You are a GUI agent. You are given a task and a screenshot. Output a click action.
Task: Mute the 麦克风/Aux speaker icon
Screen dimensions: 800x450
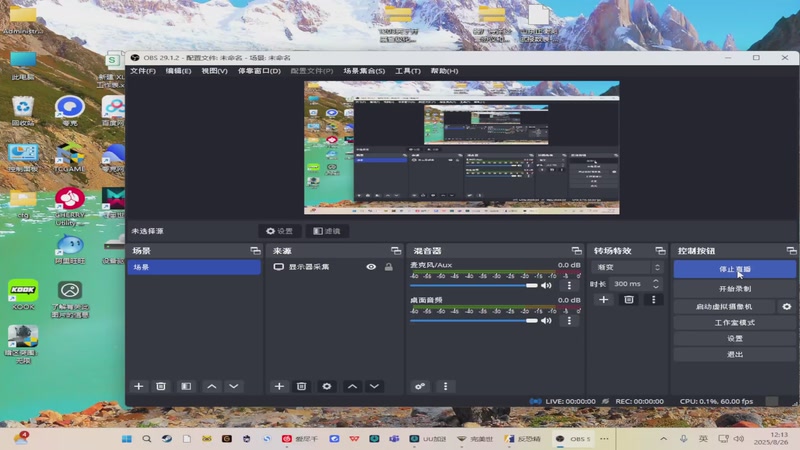[x=546, y=285]
